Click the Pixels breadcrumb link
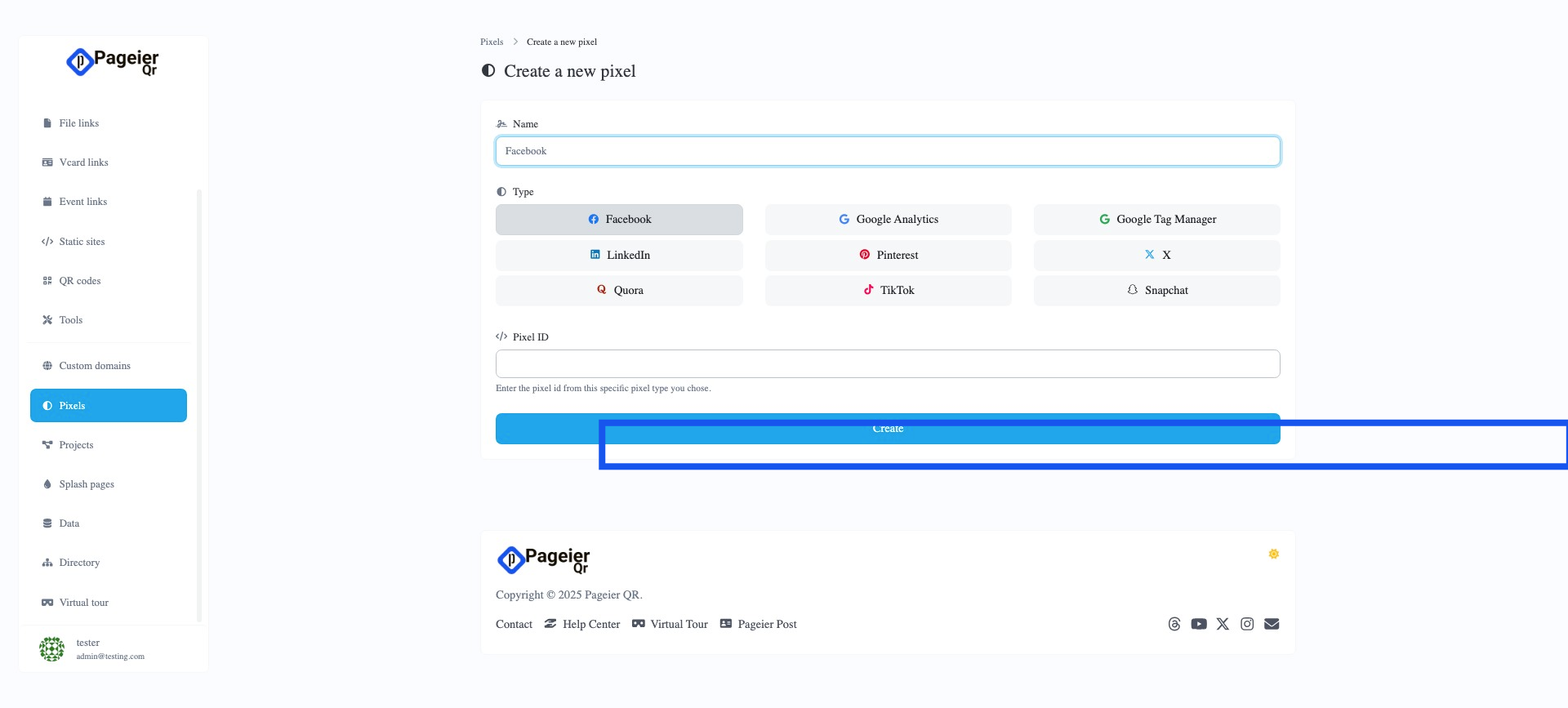This screenshot has height=708, width=1568. point(492,42)
